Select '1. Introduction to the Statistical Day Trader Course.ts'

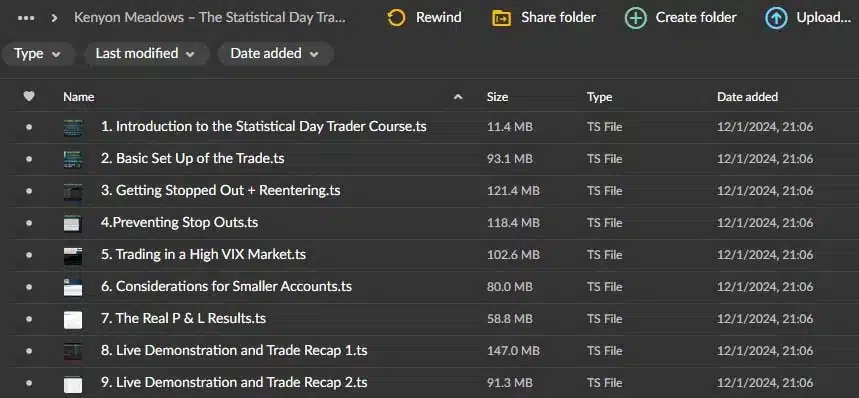click(x=264, y=126)
